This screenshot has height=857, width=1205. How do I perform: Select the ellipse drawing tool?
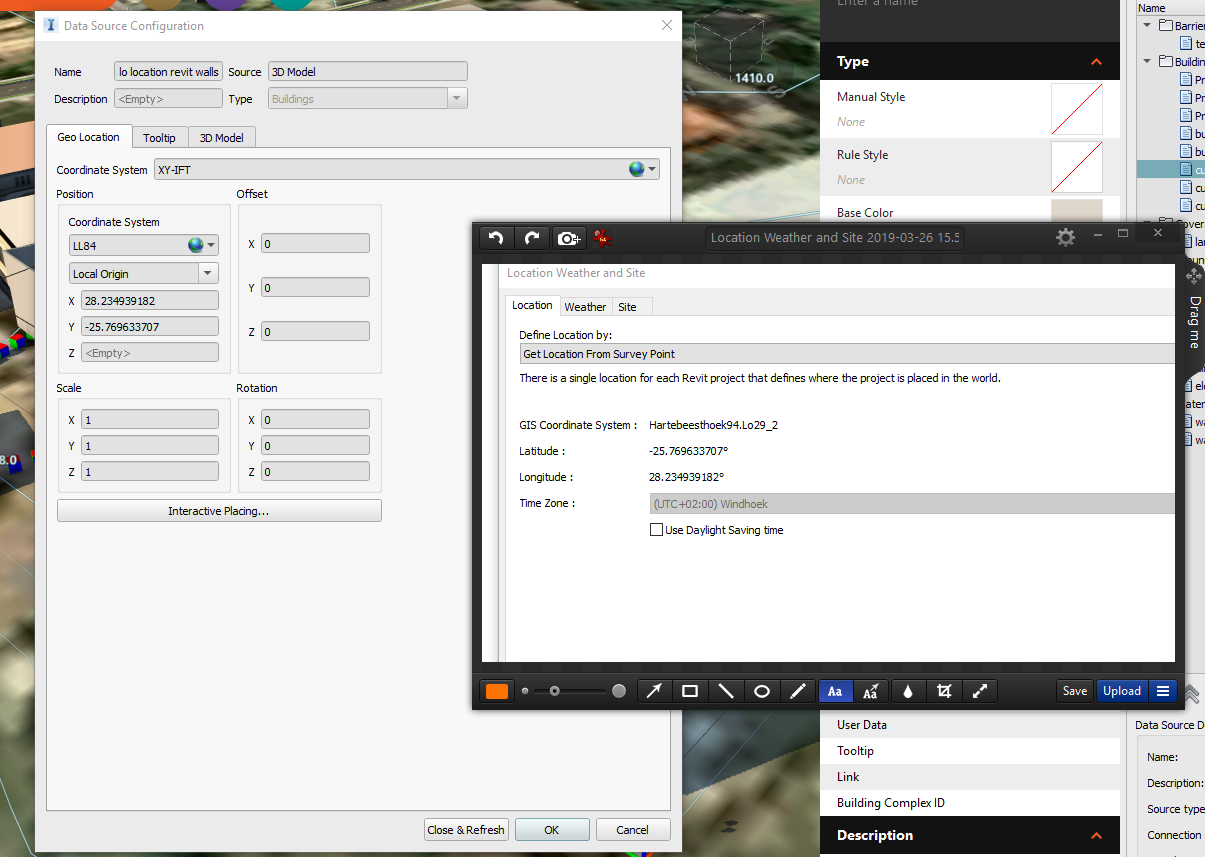point(761,691)
